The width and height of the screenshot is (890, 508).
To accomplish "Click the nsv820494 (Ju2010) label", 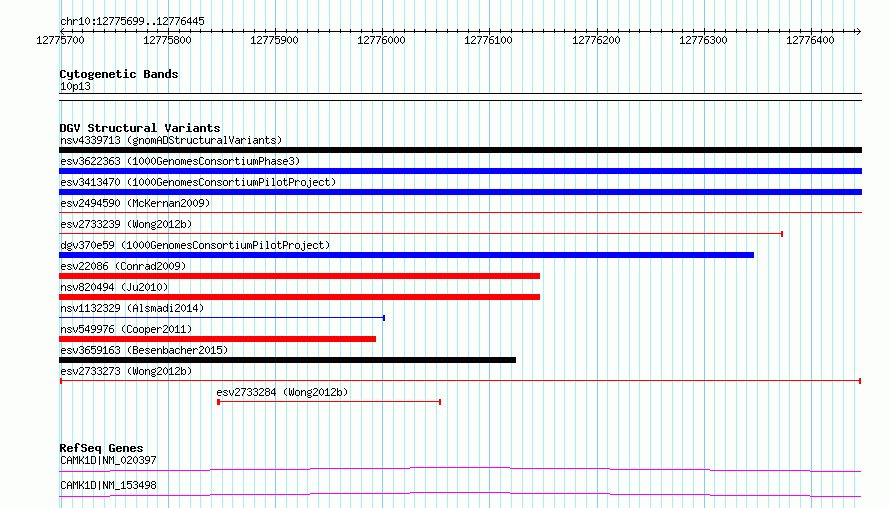I will pos(114,287).
